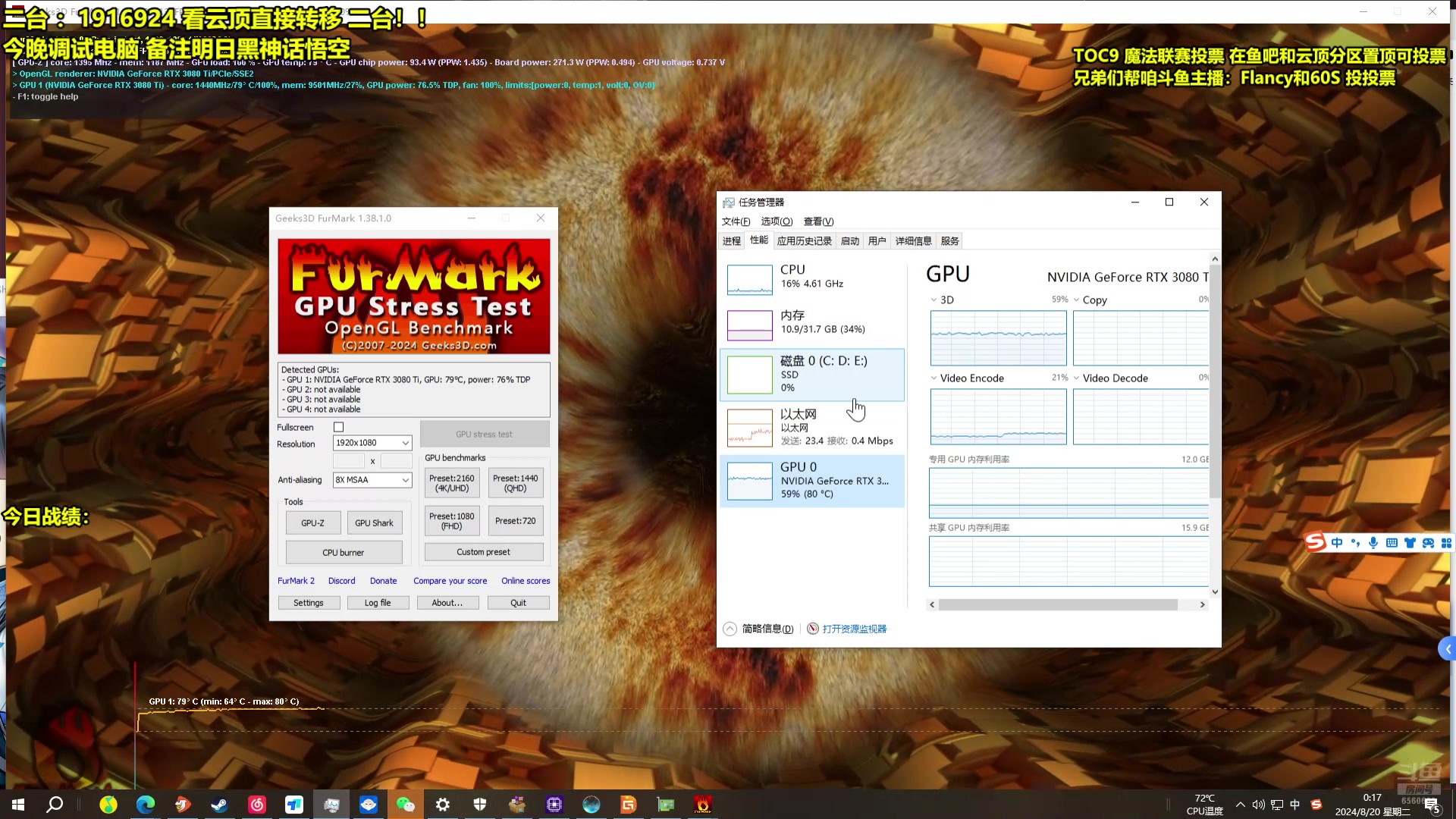Click Custom preset button
Screen dimensions: 1456x819
point(484,552)
